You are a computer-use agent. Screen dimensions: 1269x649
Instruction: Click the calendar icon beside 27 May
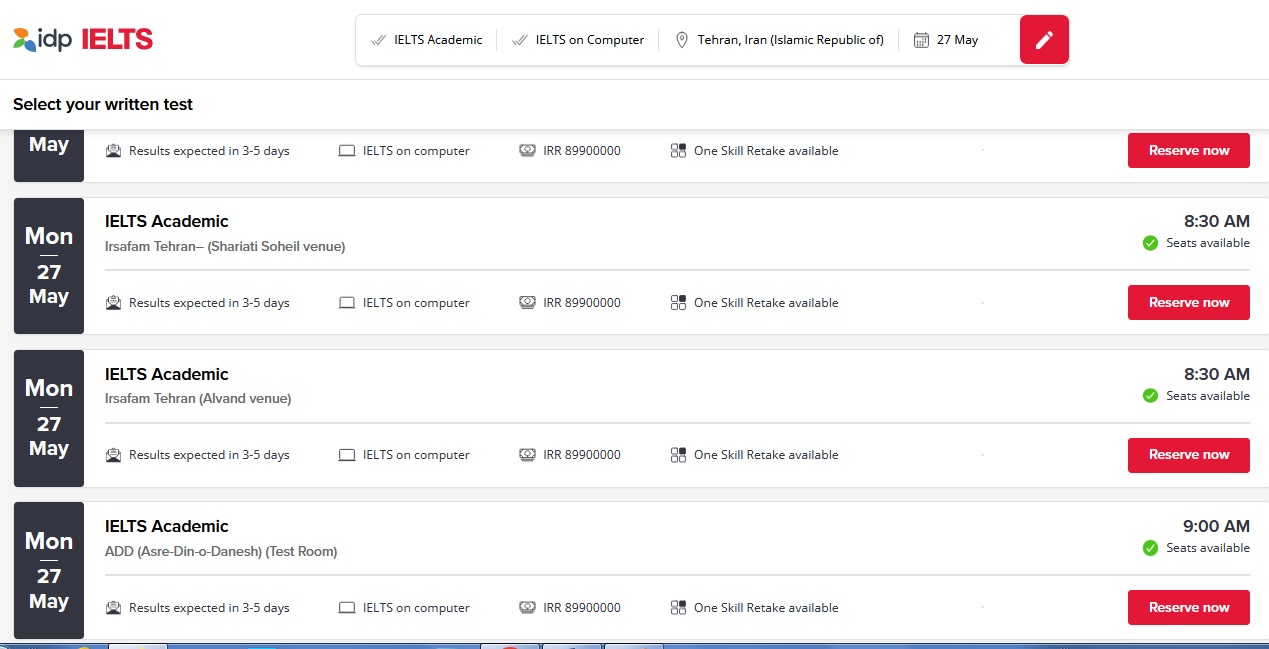(921, 40)
